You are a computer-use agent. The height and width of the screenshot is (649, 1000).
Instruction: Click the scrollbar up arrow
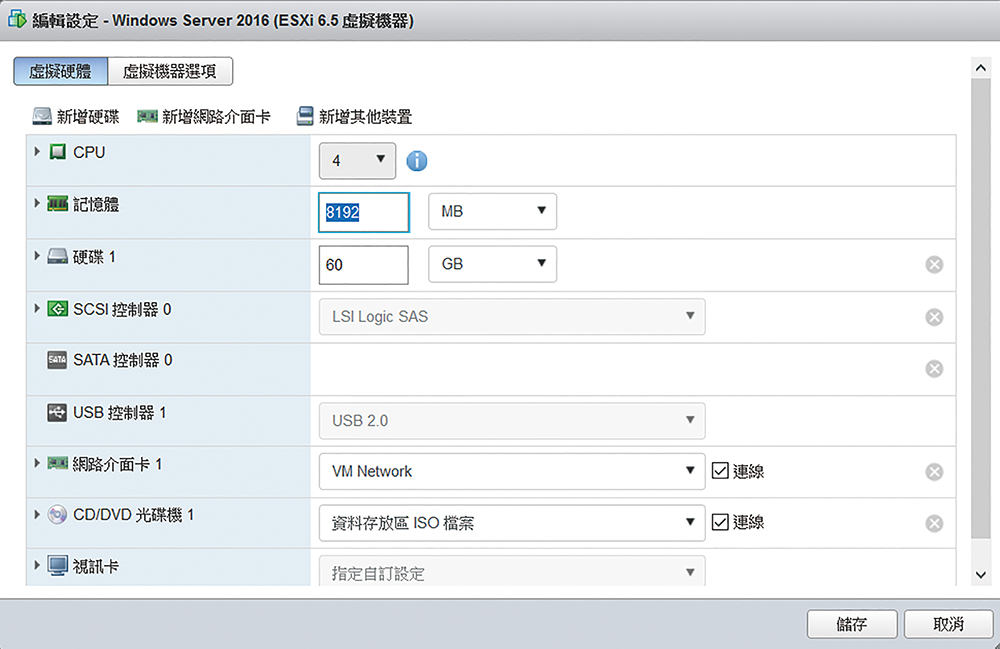tap(981, 68)
